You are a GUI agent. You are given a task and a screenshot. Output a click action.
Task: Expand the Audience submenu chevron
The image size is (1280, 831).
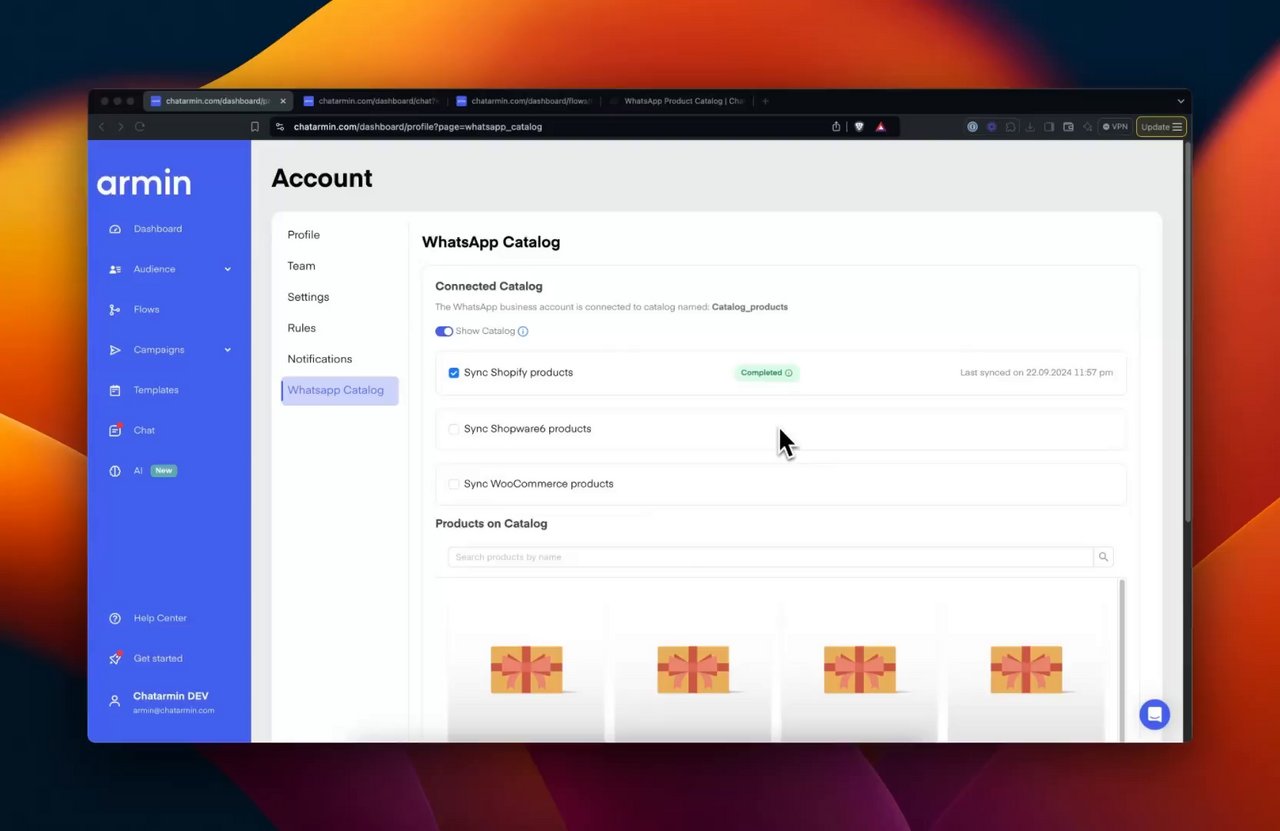coord(228,270)
